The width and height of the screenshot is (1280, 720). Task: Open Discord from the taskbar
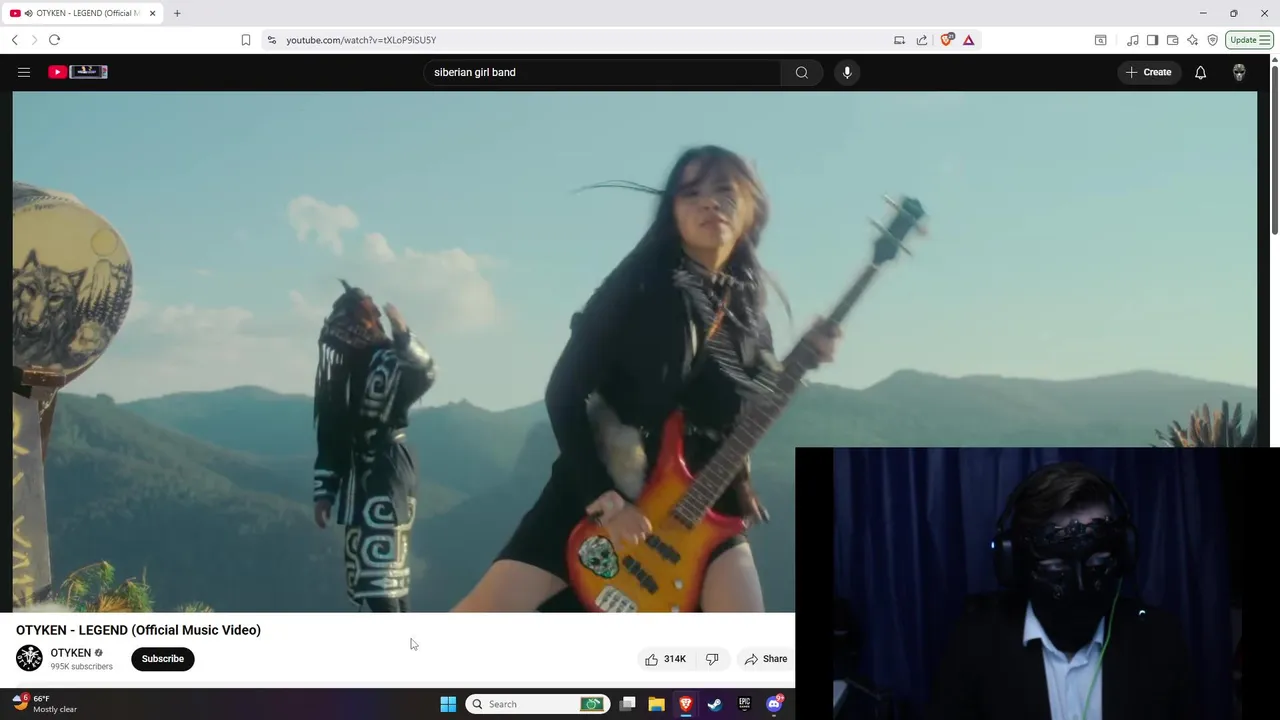(x=774, y=704)
